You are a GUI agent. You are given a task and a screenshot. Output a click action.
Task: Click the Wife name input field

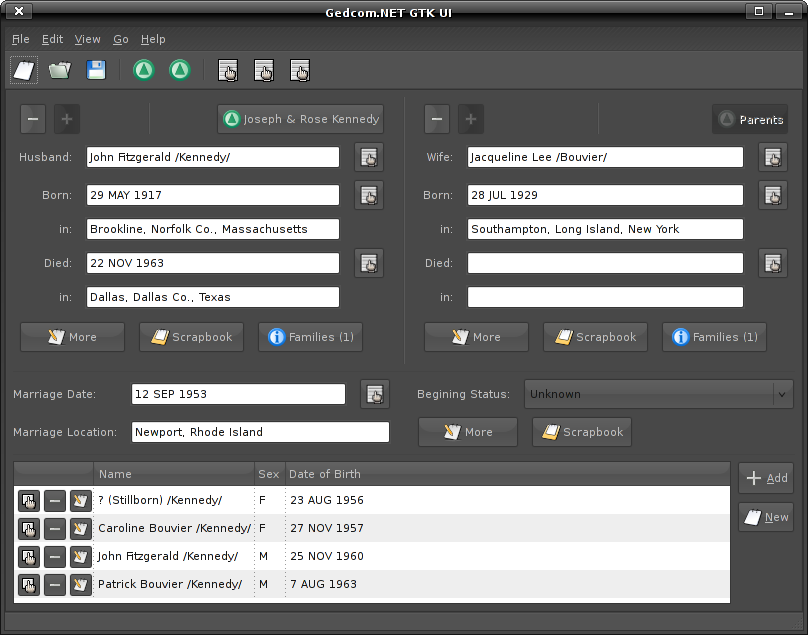point(605,157)
